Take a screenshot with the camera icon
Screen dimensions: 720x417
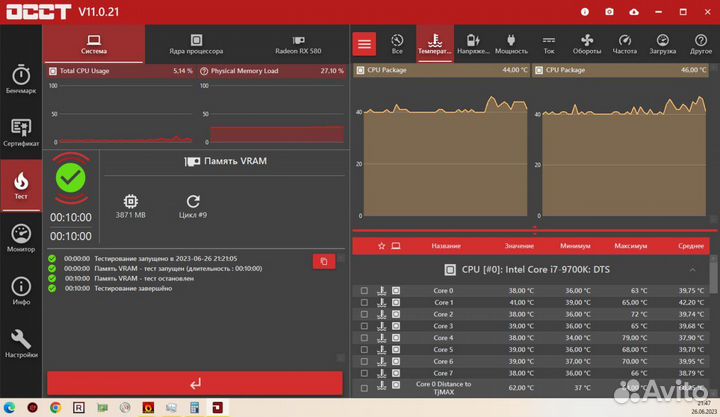coord(609,12)
